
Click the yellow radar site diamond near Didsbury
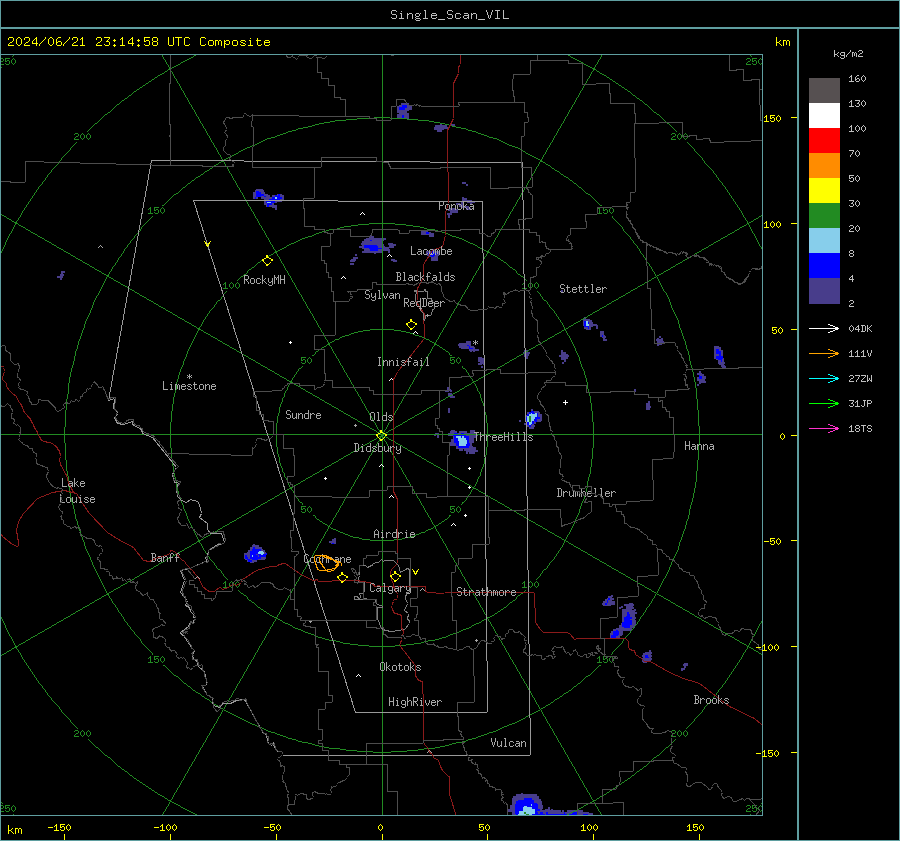click(381, 435)
